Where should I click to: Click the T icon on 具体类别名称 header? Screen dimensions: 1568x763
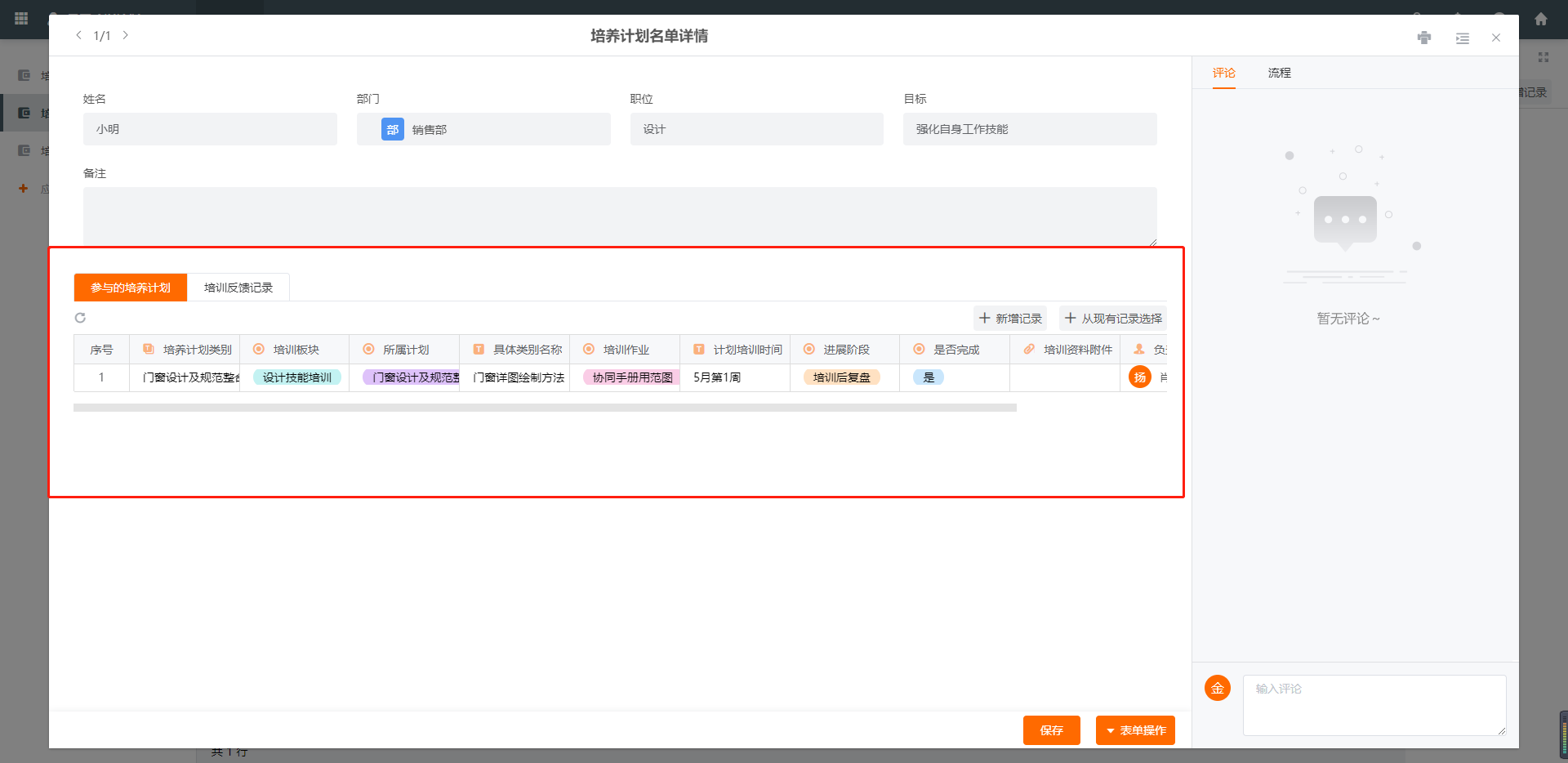pyautogui.click(x=479, y=349)
